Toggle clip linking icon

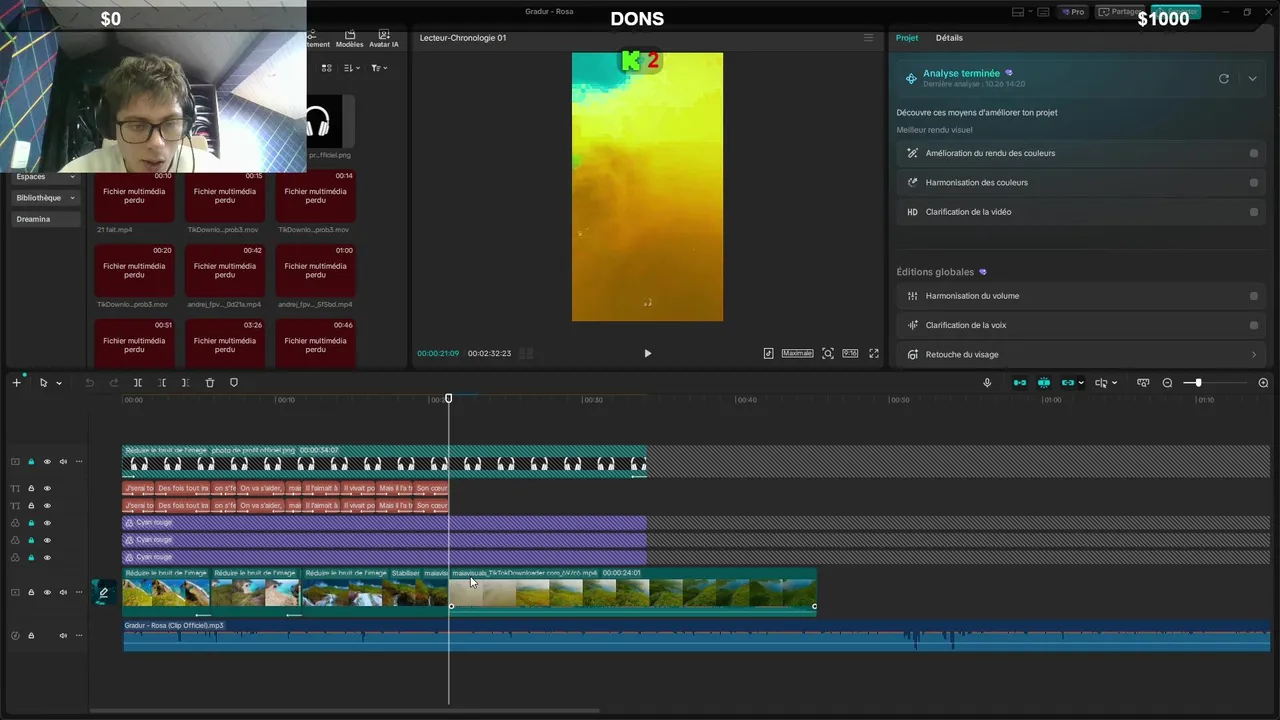[1068, 383]
